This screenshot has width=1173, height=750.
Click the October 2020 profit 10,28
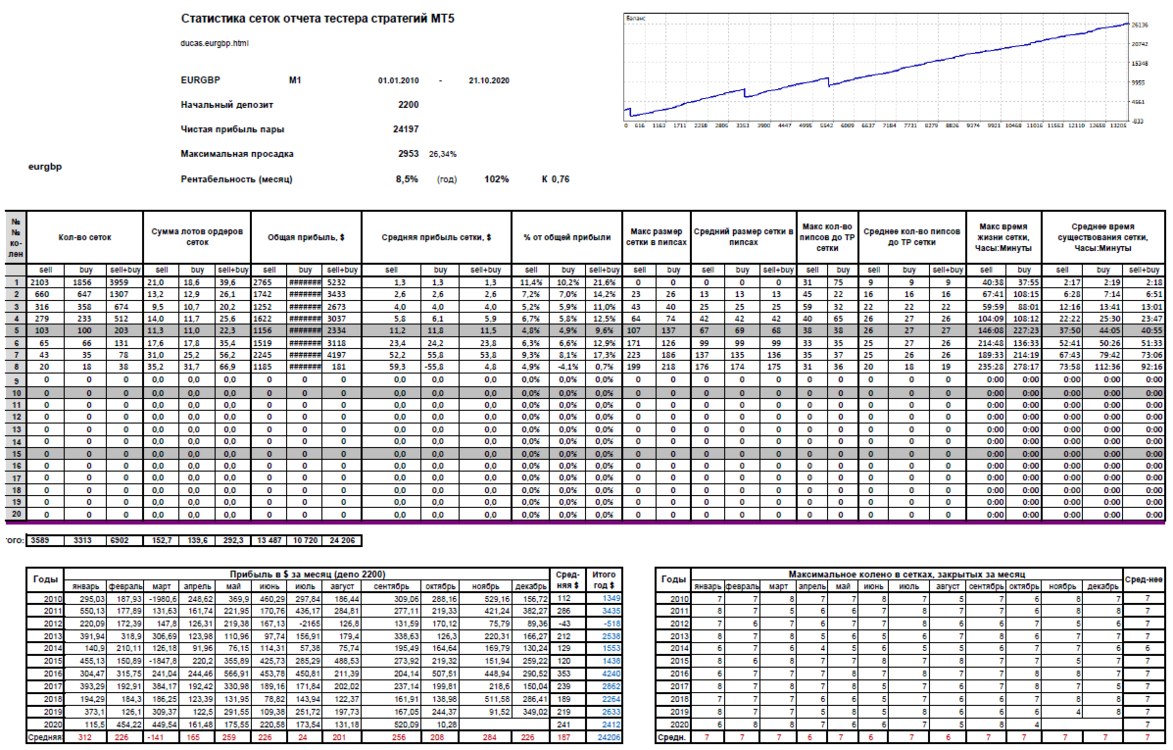[444, 724]
